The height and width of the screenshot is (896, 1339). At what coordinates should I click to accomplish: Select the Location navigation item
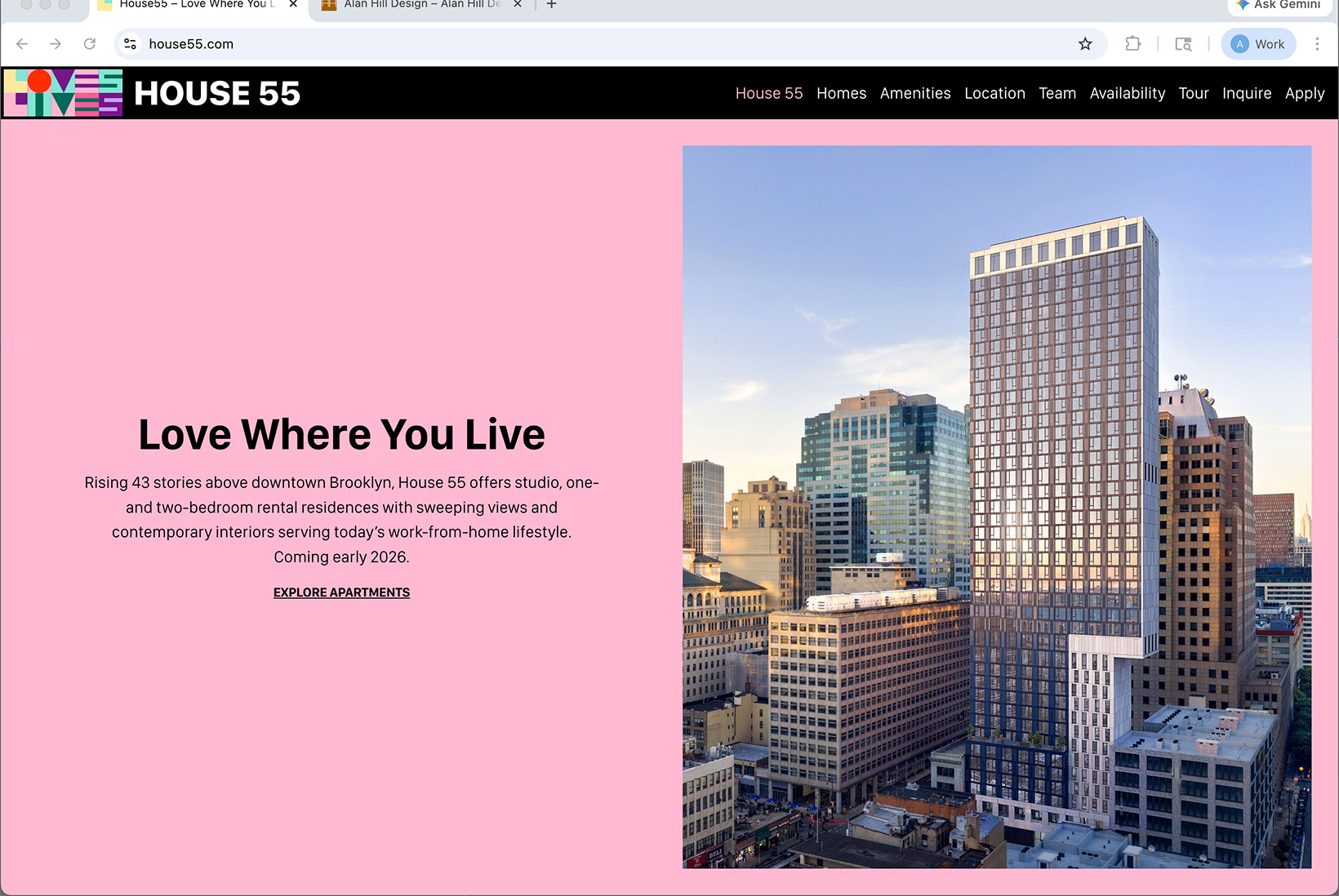994,93
